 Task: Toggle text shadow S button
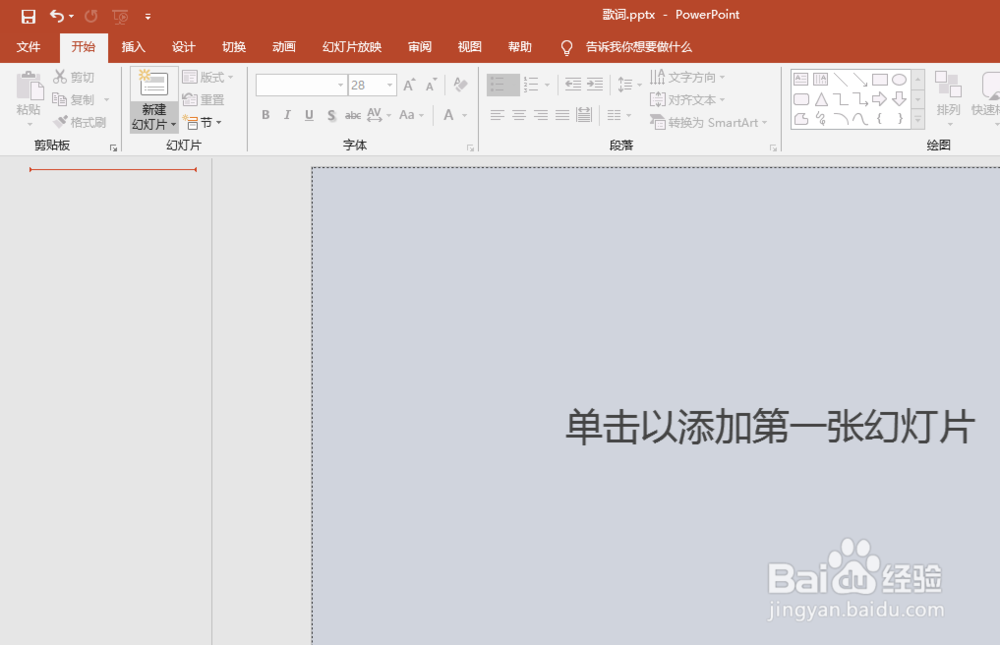tap(332, 115)
